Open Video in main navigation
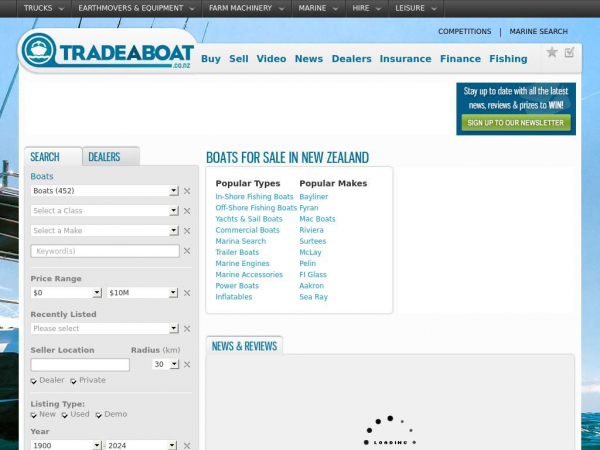This screenshot has width=600, height=450. [x=271, y=59]
